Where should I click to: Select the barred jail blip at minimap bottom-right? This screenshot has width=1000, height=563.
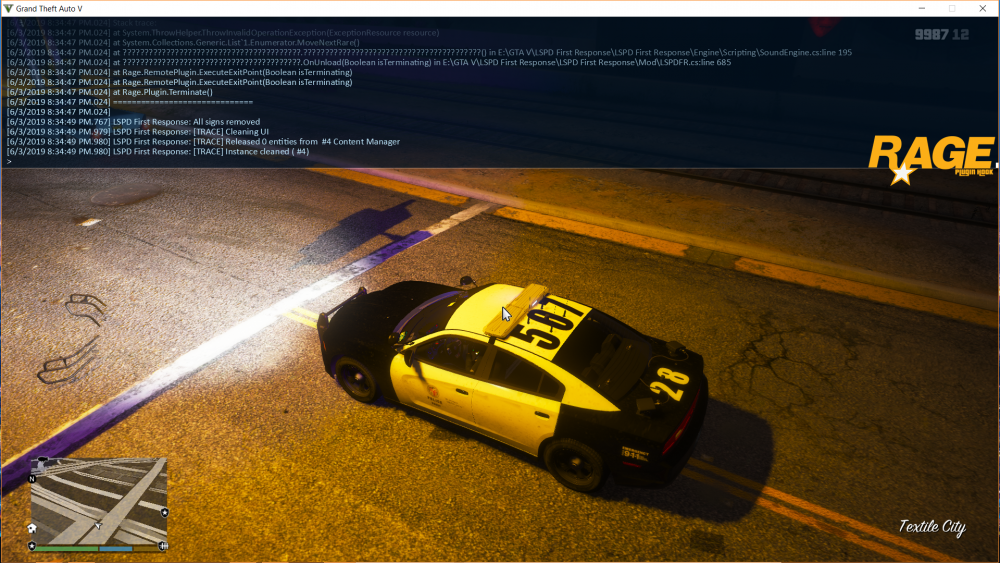(163, 546)
